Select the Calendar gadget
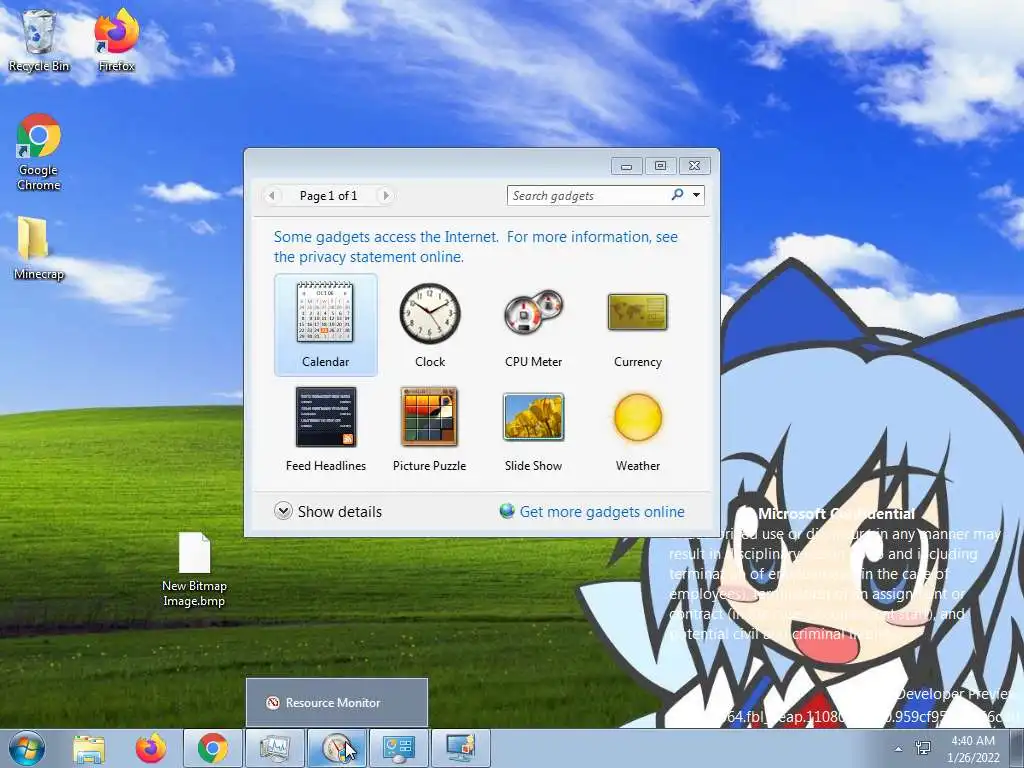Image resolution: width=1024 pixels, height=768 pixels. (325, 325)
